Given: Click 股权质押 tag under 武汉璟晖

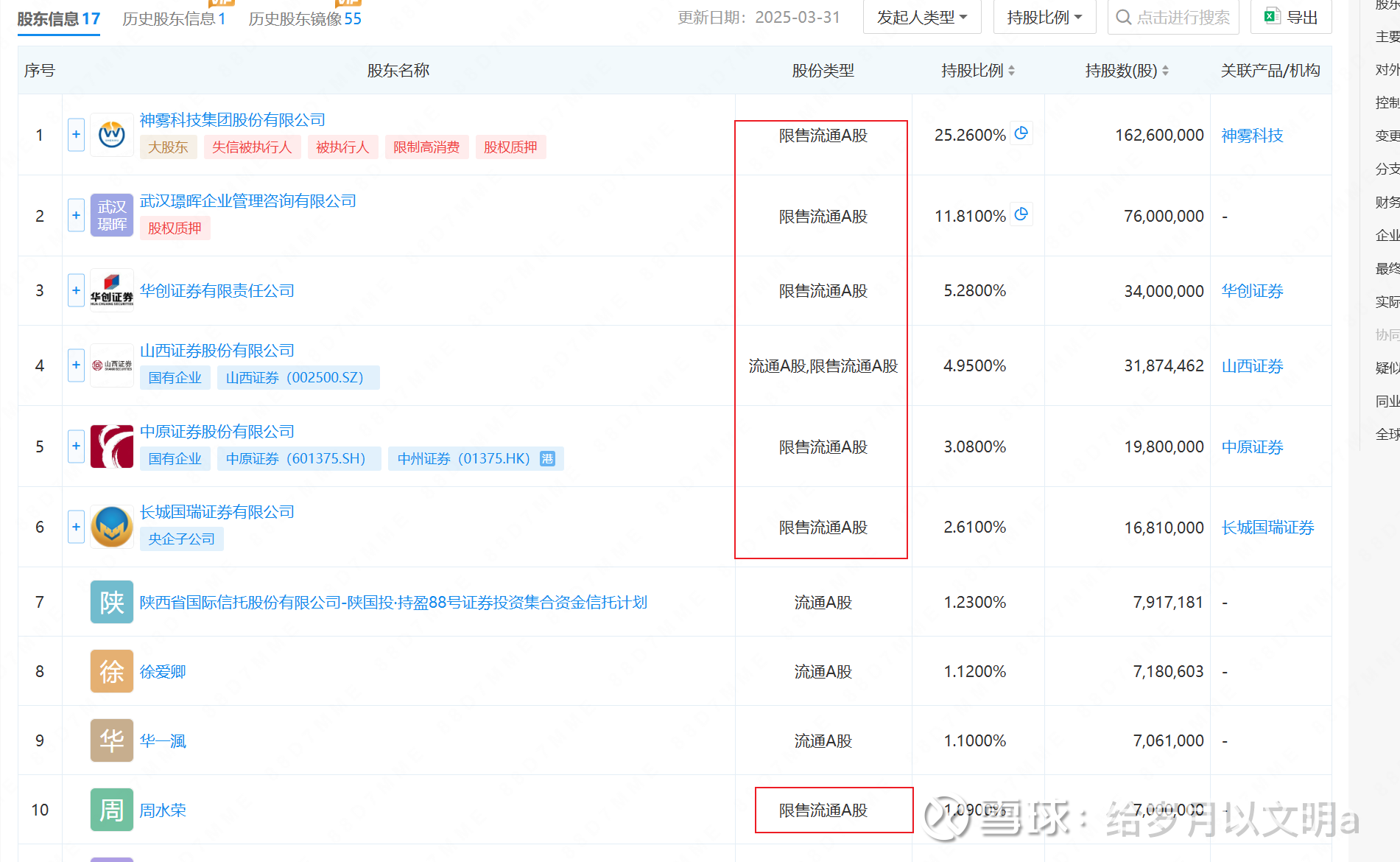Looking at the screenshot, I should coord(175,228).
